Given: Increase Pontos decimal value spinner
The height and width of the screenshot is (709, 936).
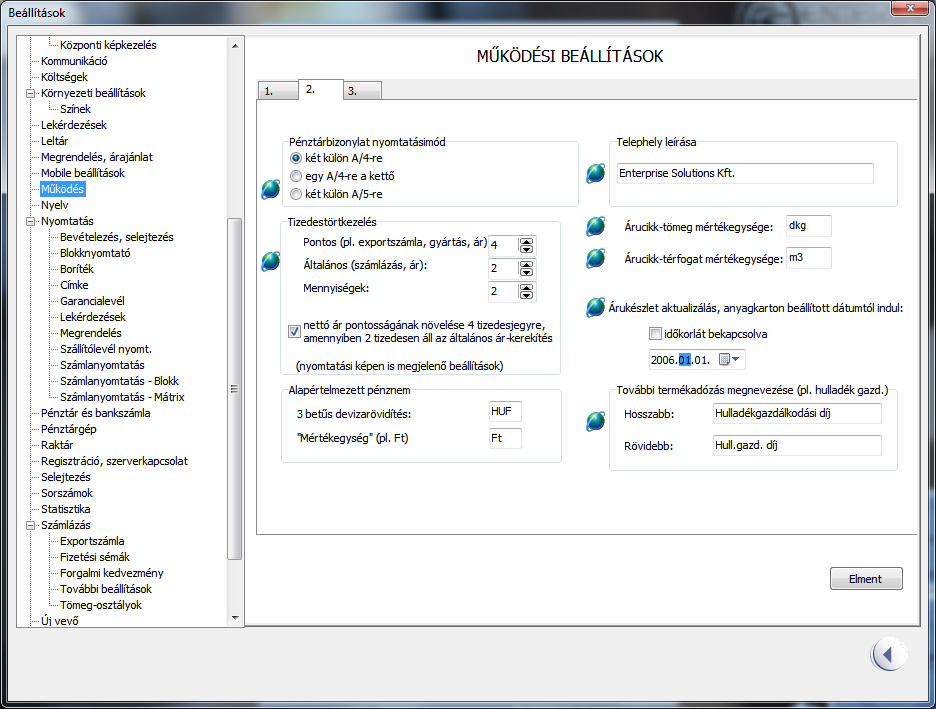Looking at the screenshot, I should 526,242.
